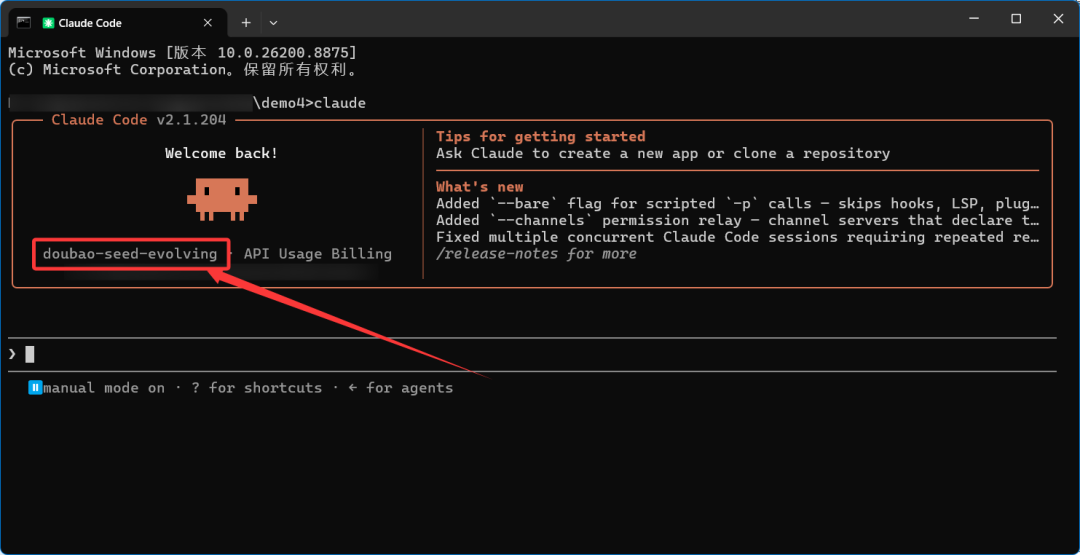Maximize the terminal window
The height and width of the screenshot is (555, 1080).
click(x=1016, y=19)
